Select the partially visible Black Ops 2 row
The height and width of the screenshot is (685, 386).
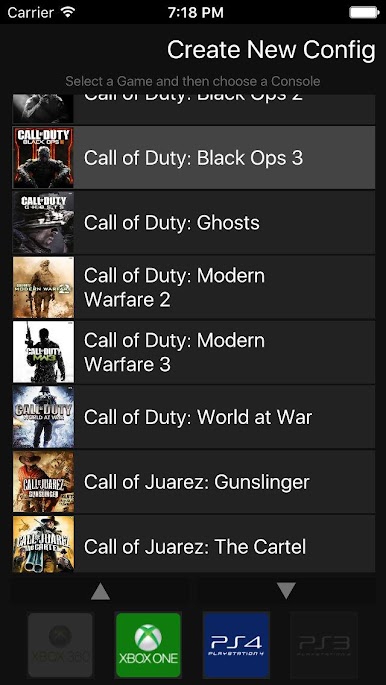193,109
